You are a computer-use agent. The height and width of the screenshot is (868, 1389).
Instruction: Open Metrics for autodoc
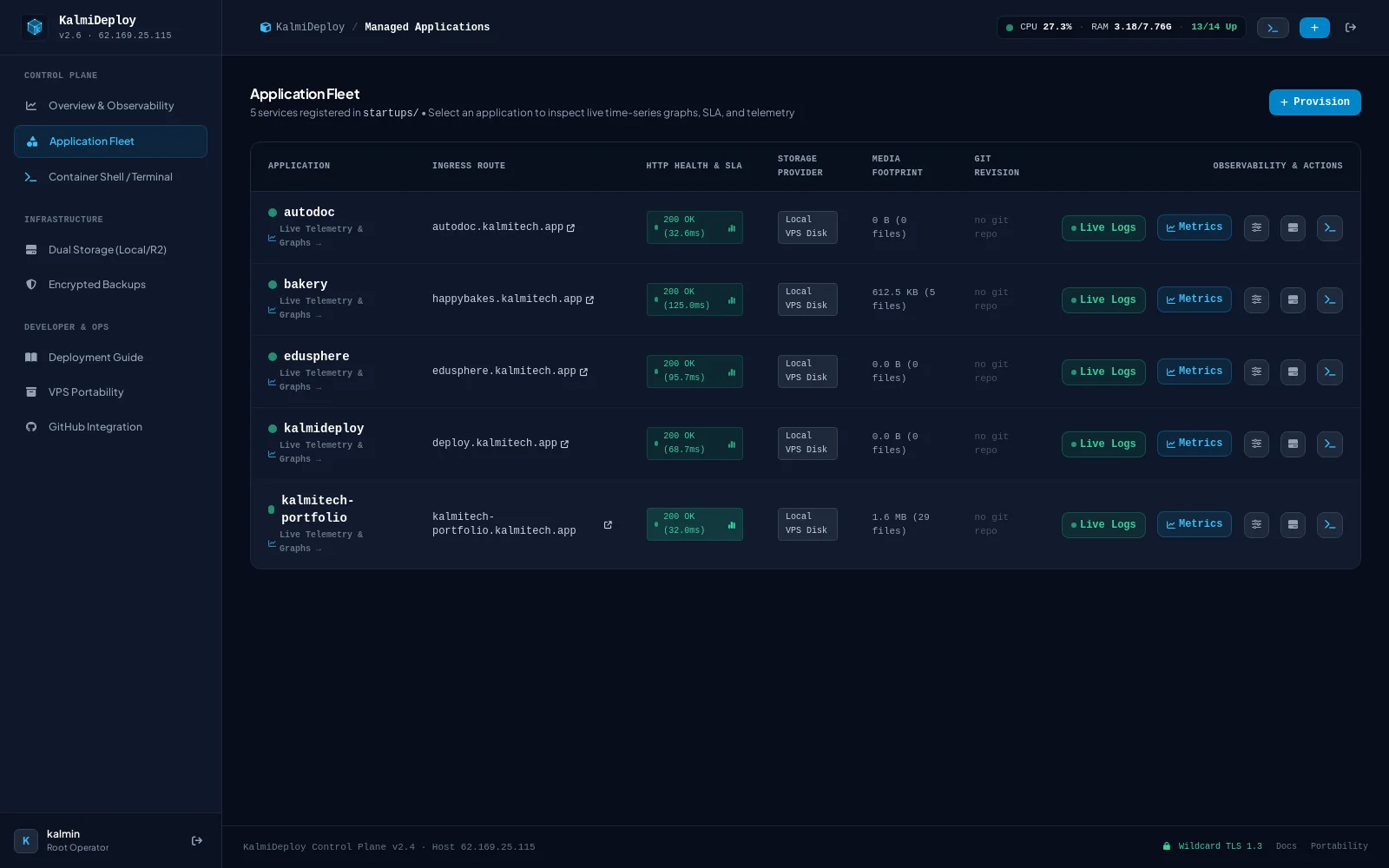[x=1194, y=227]
